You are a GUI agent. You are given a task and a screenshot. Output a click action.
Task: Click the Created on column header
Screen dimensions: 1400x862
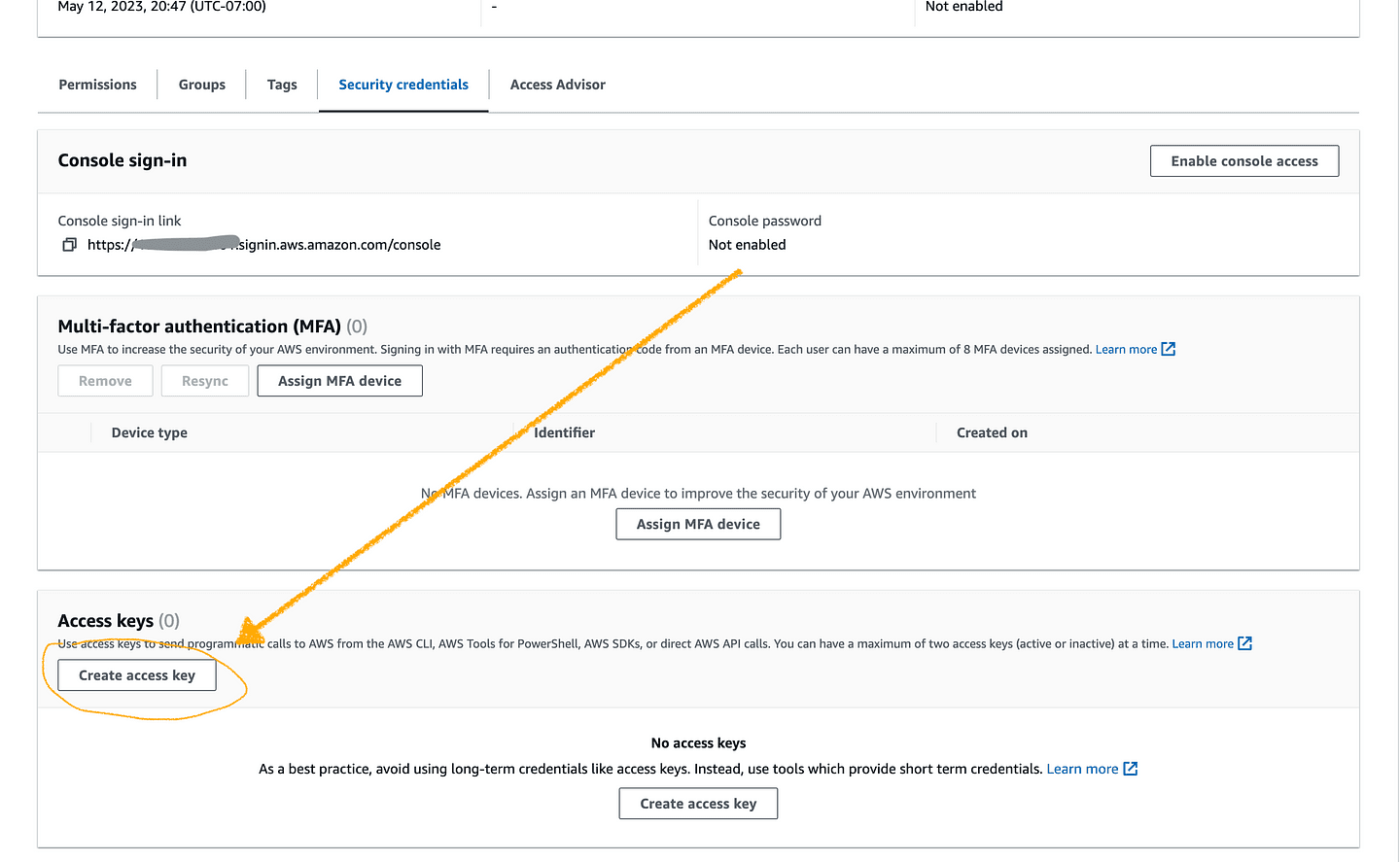click(x=992, y=432)
